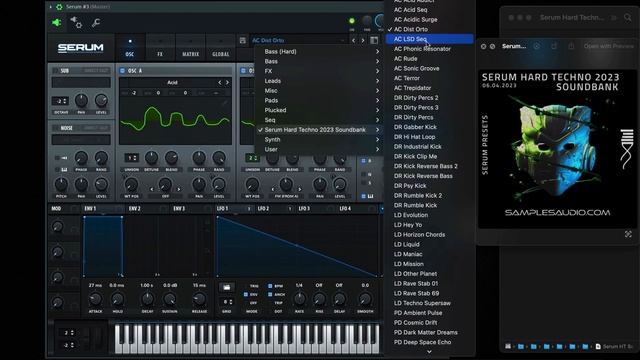Select the LFO ENV mode checkbox
The height and width of the screenshot is (360, 640).
[246, 294]
